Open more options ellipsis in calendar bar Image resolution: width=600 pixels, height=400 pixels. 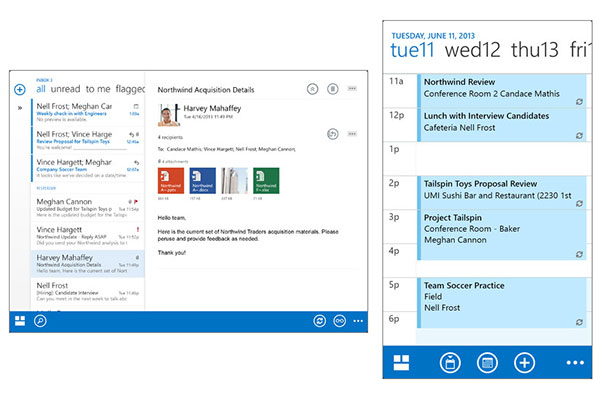pyautogui.click(x=574, y=363)
